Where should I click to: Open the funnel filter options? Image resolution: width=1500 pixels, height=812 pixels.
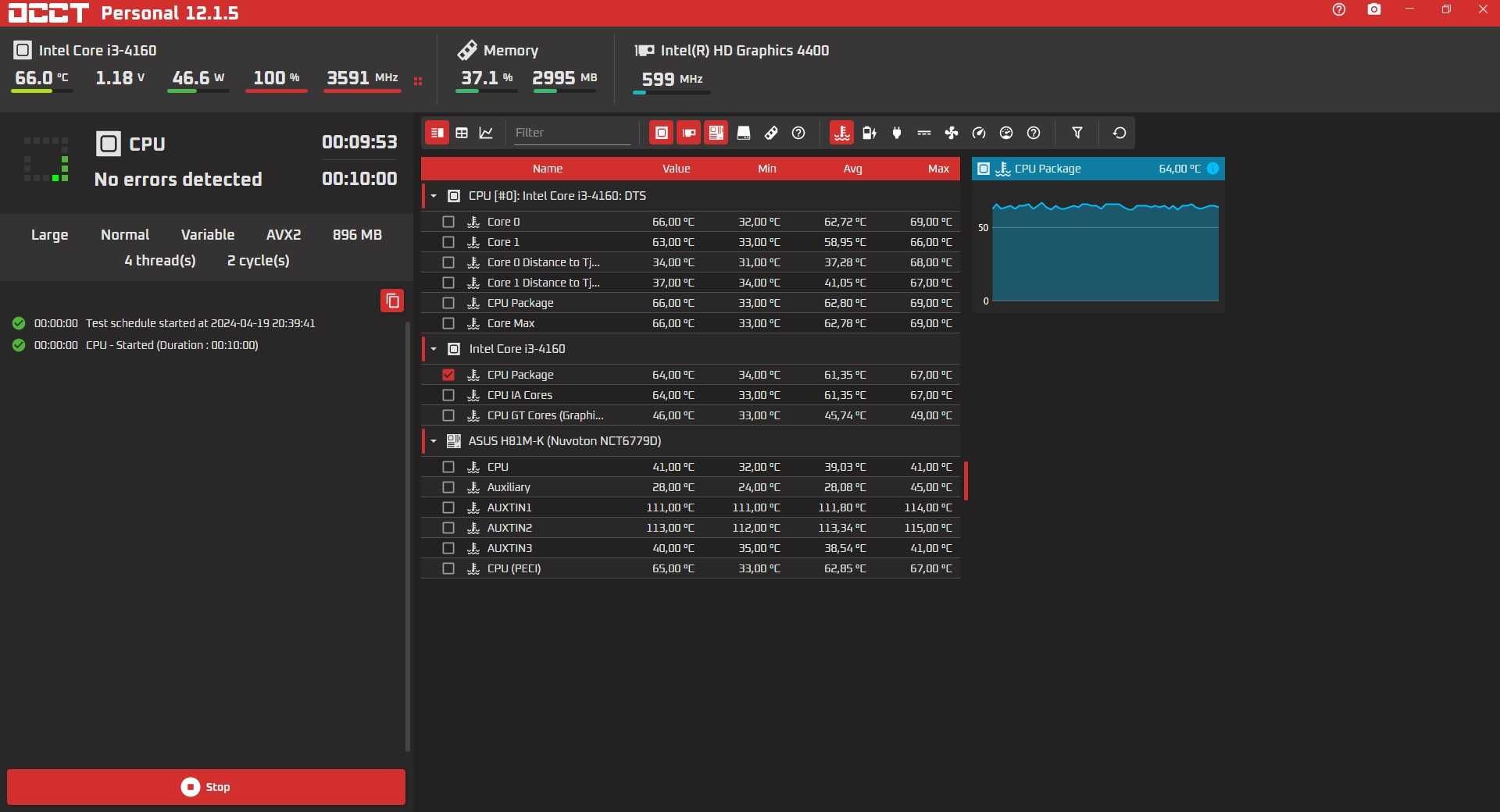[1077, 133]
